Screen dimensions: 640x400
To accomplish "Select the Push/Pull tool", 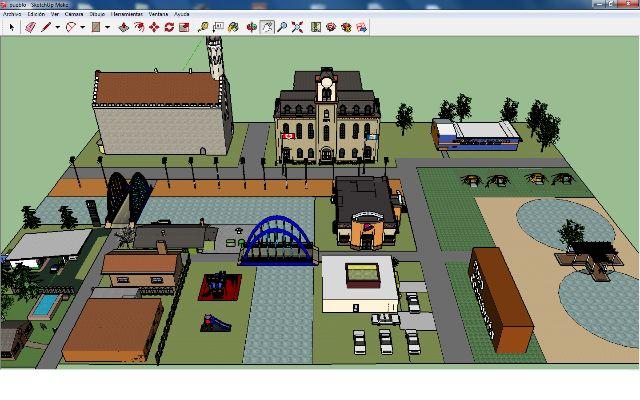I will coord(123,27).
